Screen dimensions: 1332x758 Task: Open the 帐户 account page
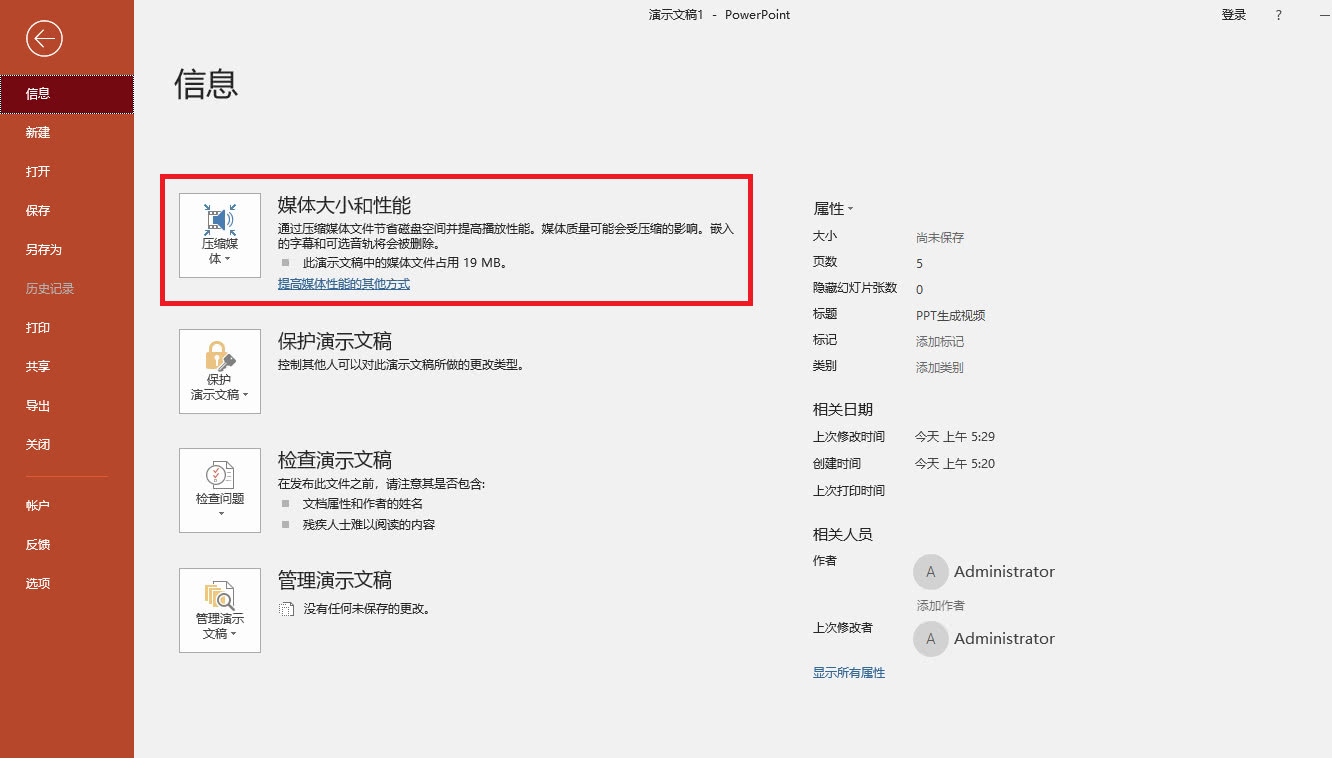coord(67,506)
